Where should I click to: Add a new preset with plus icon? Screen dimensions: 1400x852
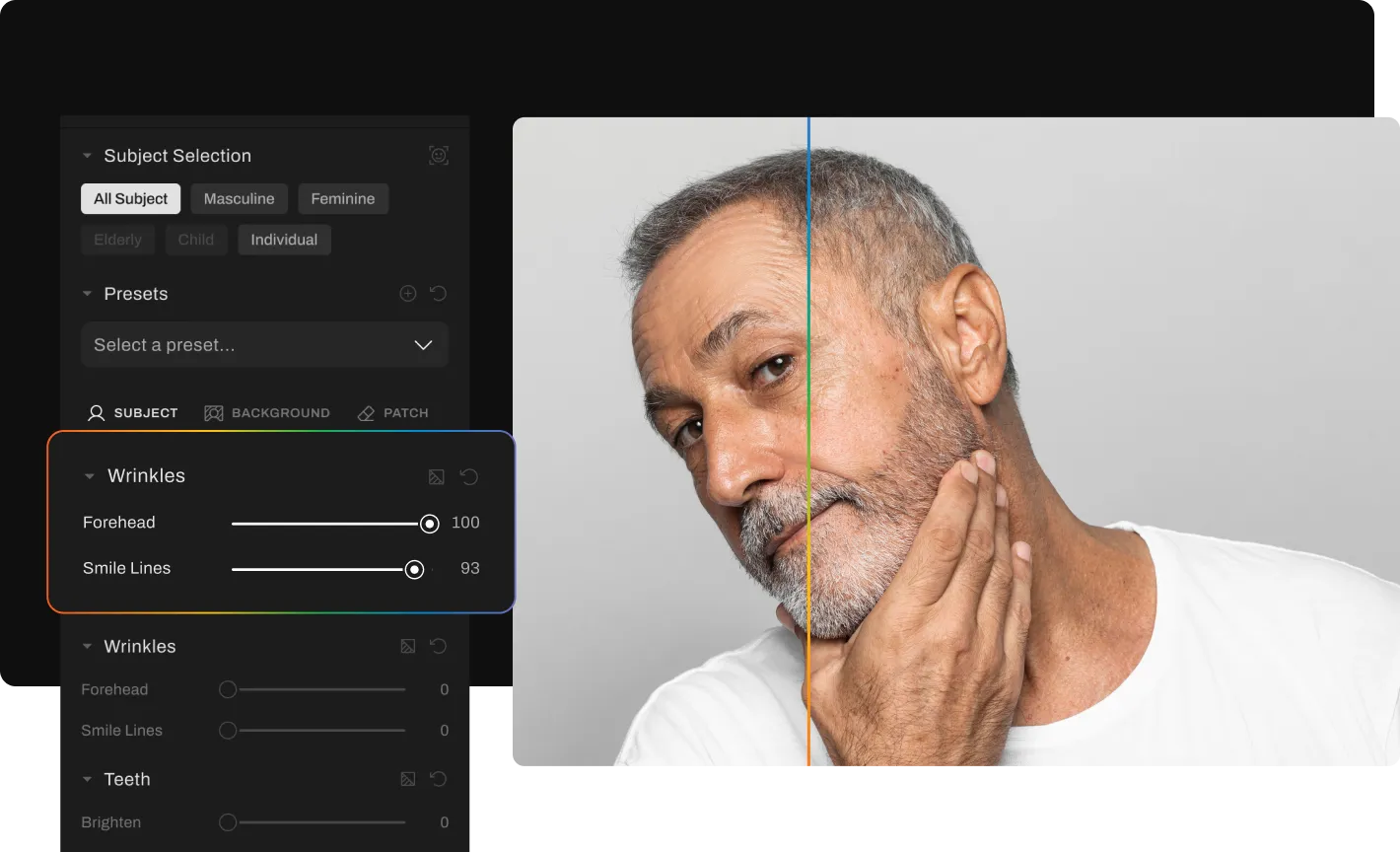[408, 294]
